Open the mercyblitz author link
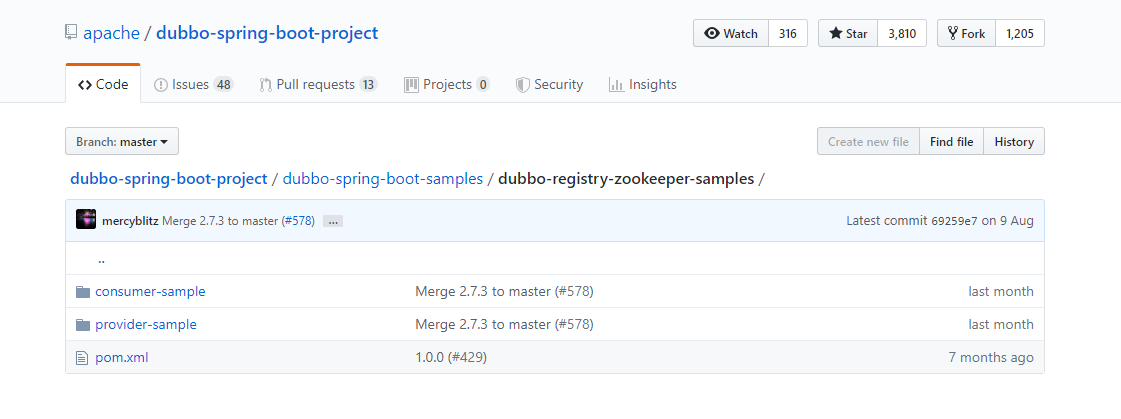This screenshot has width=1121, height=419. pyautogui.click(x=130, y=221)
